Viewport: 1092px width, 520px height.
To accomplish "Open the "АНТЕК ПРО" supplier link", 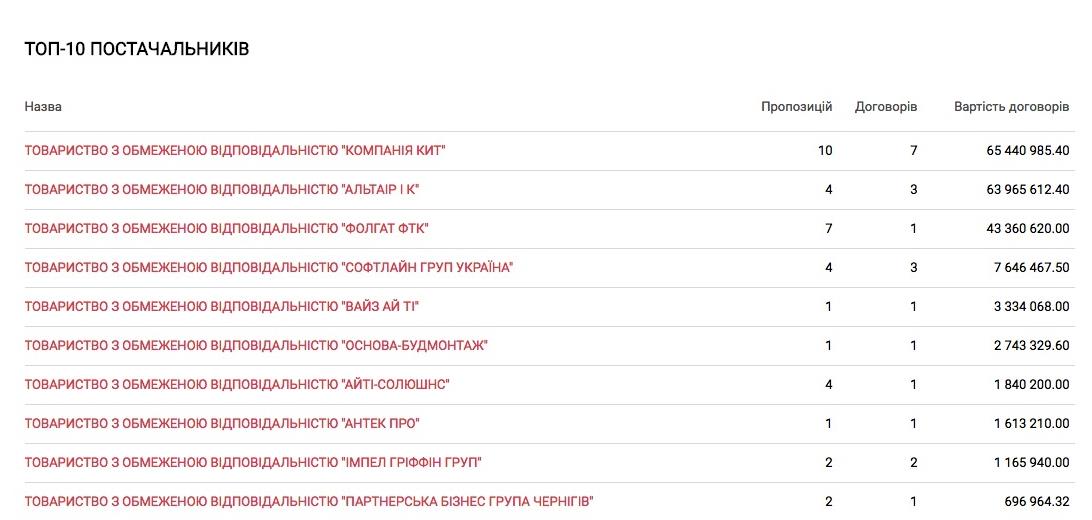I will point(222,424).
